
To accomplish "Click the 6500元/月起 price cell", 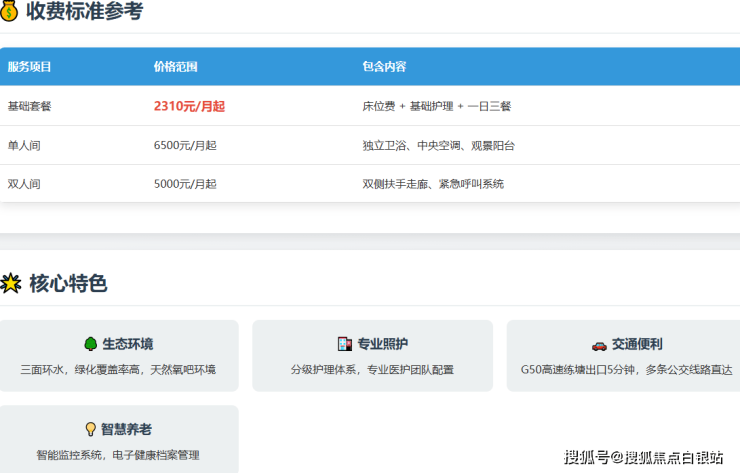I will tap(185, 145).
